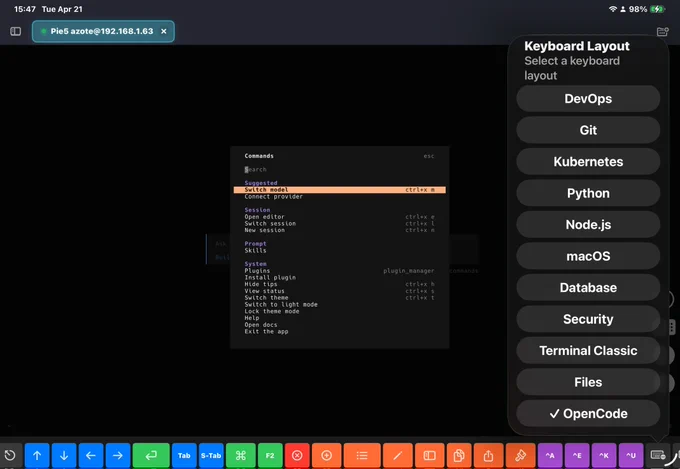Tap the orange paintbrush key
Screen dimensions: 680x469
click(520, 456)
